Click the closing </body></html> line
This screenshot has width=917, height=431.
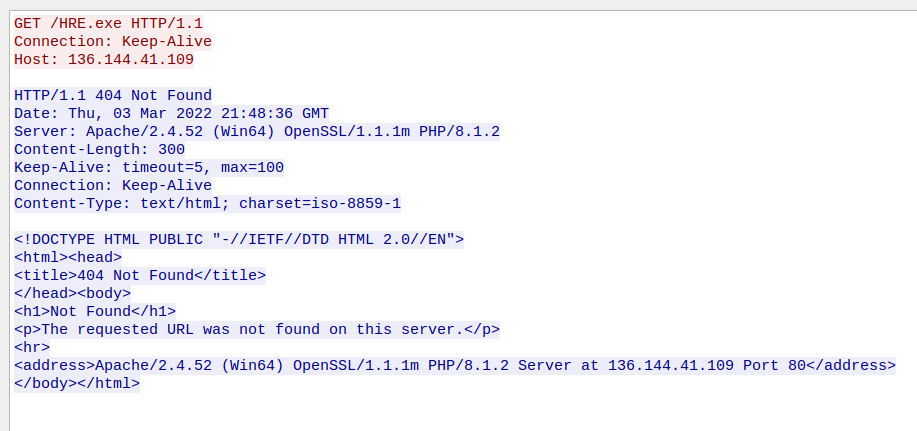76,383
